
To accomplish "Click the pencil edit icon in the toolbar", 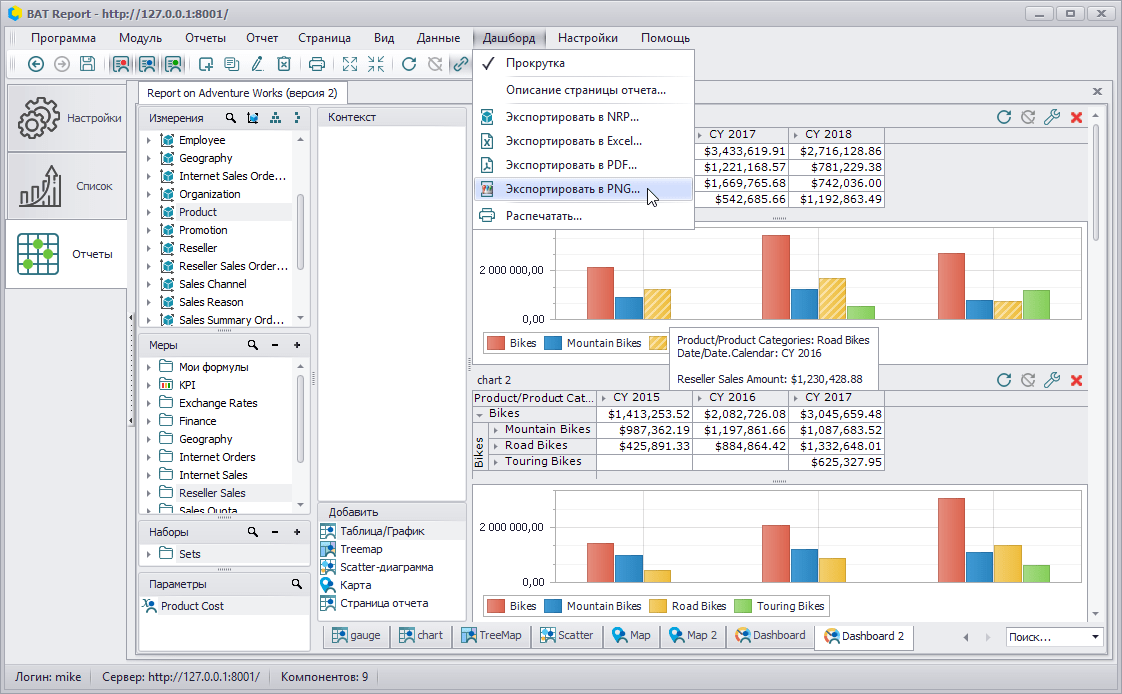I will point(258,64).
